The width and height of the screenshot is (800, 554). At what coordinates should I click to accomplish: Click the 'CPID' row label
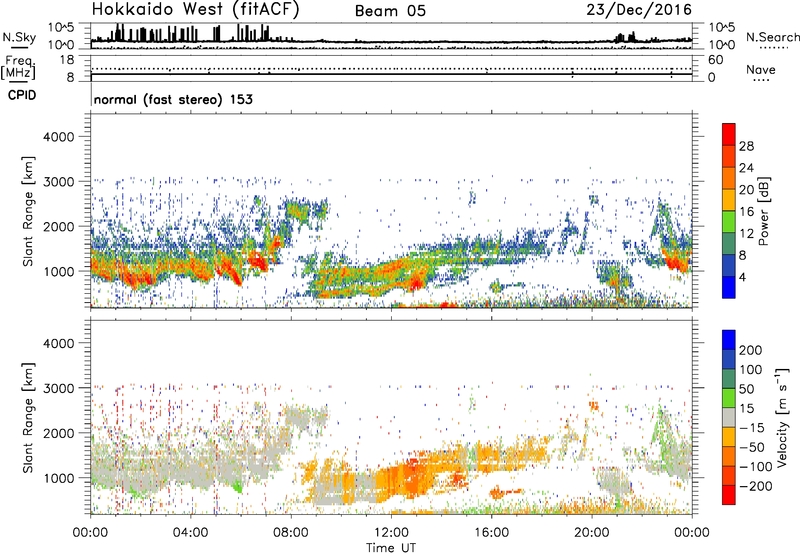coord(22,95)
